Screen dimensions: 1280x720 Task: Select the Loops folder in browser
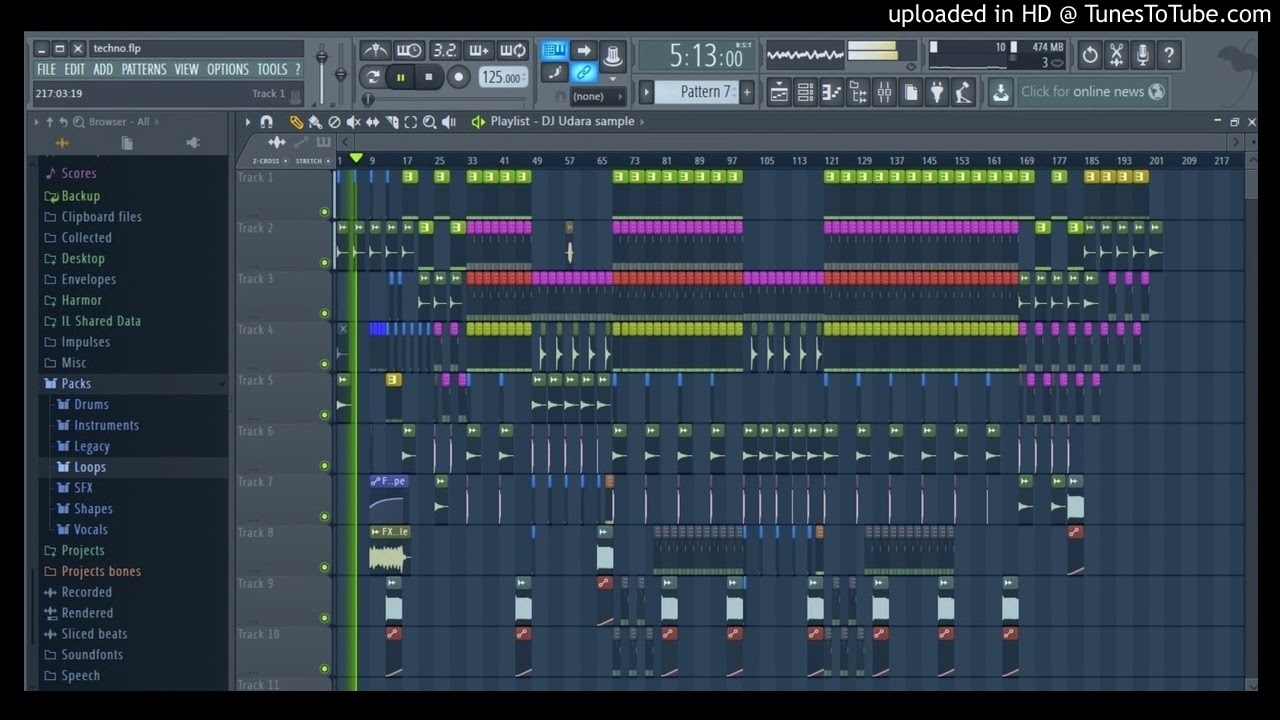tap(89, 467)
